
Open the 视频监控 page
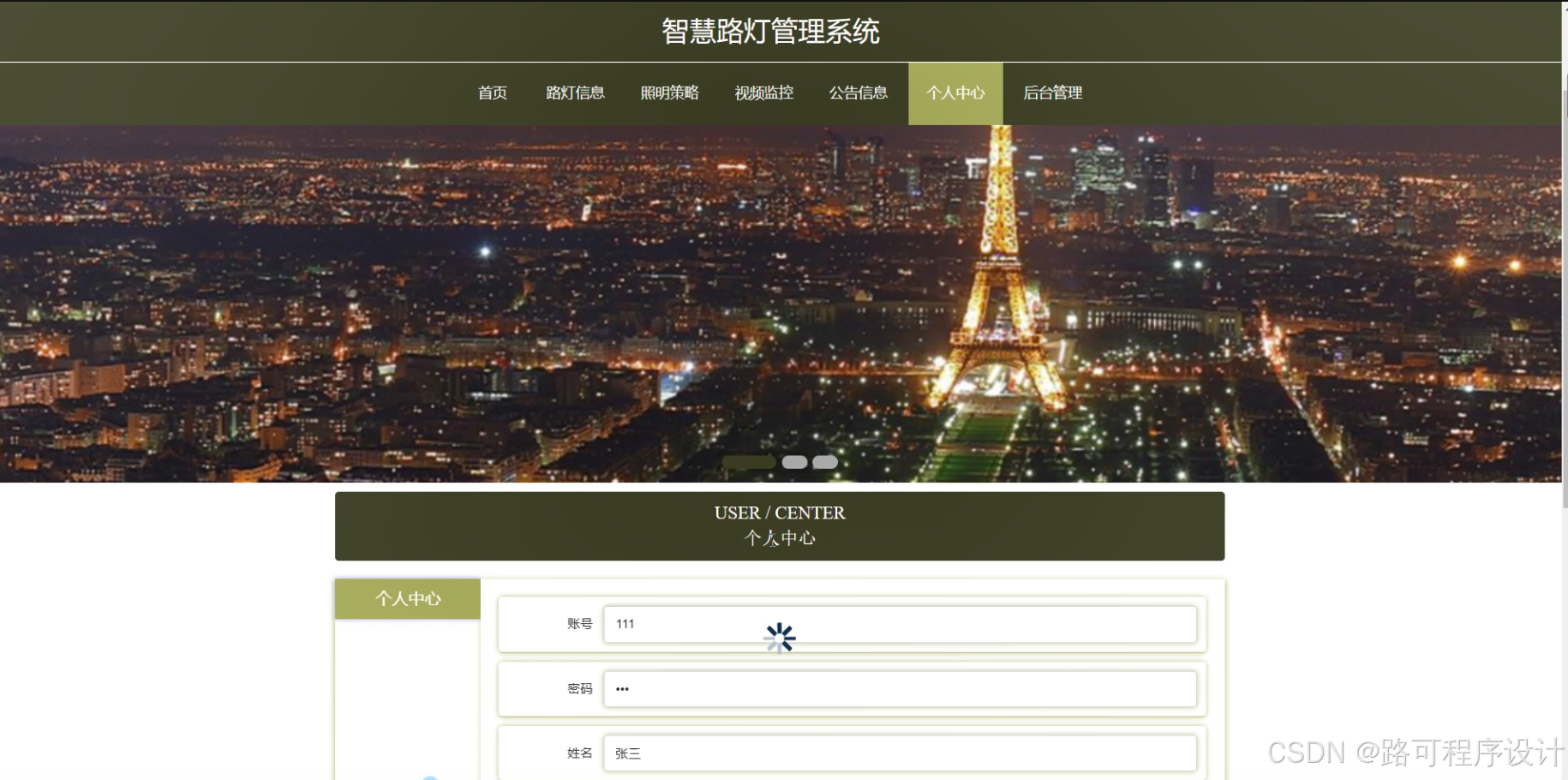tap(763, 93)
